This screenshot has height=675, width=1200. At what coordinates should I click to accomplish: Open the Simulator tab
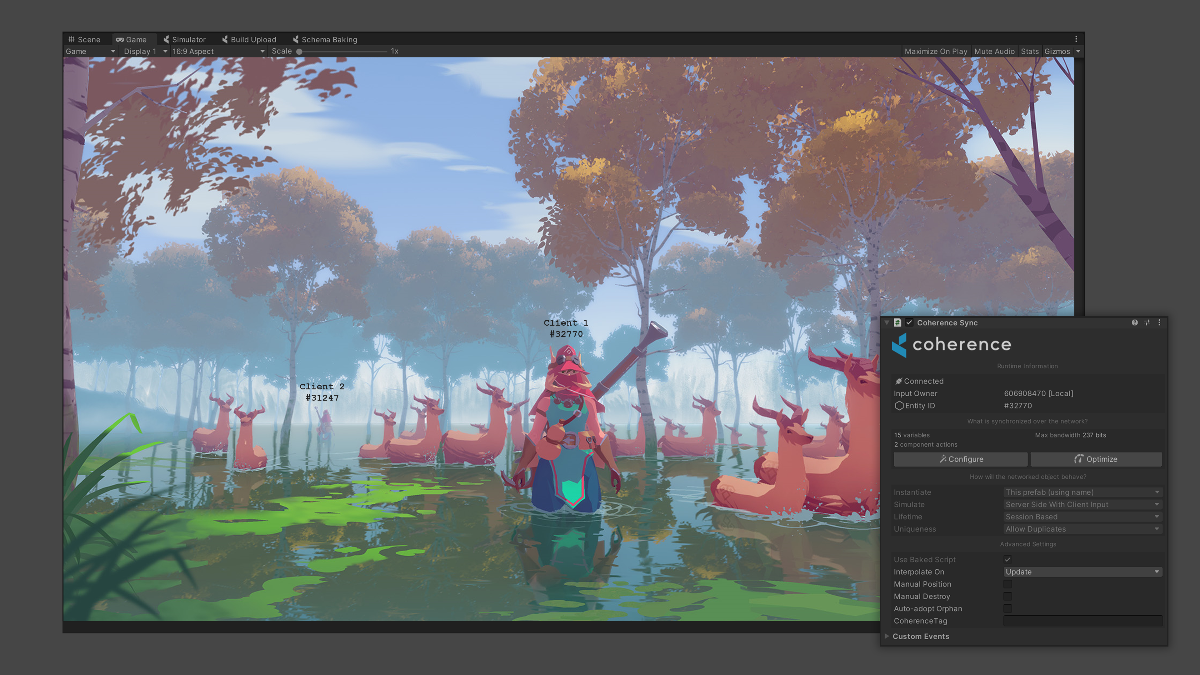pos(183,39)
